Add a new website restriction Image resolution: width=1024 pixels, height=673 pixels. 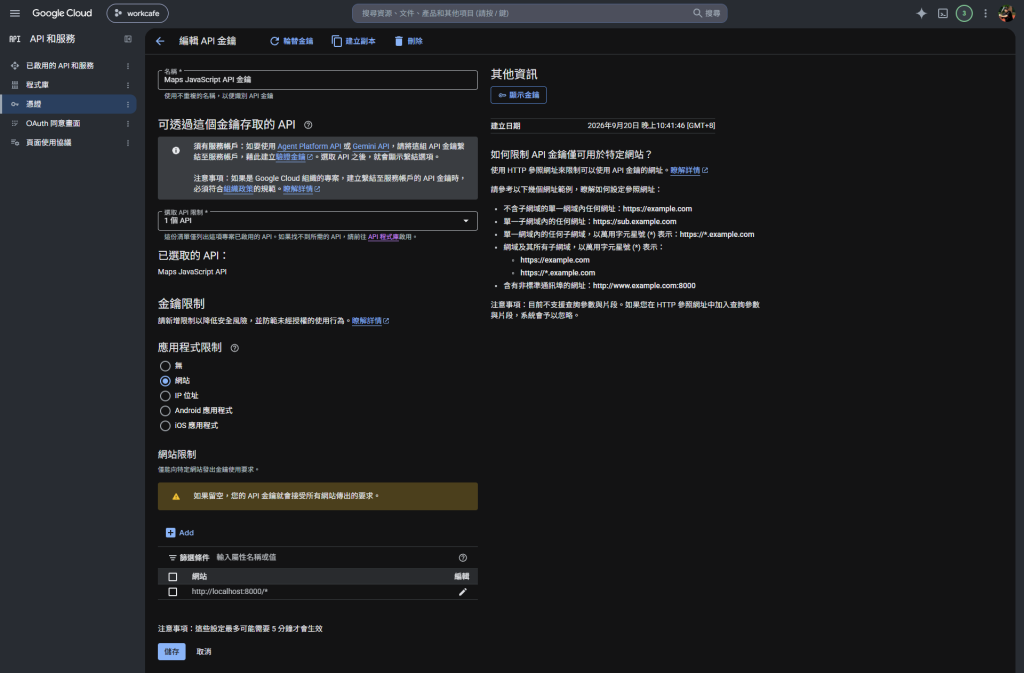[180, 533]
